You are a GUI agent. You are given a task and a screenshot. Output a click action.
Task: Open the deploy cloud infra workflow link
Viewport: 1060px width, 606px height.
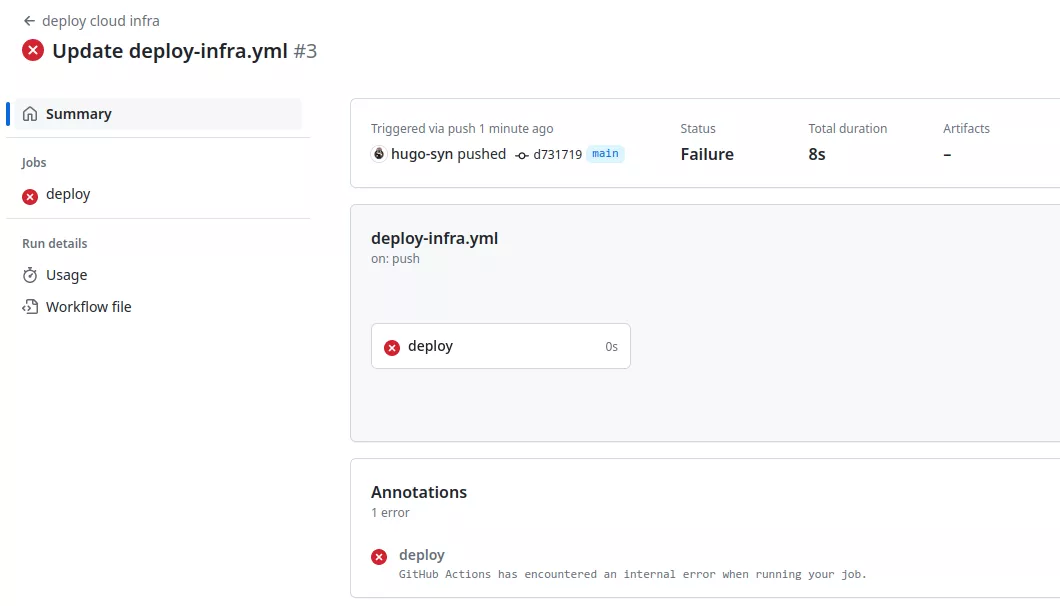(x=101, y=21)
